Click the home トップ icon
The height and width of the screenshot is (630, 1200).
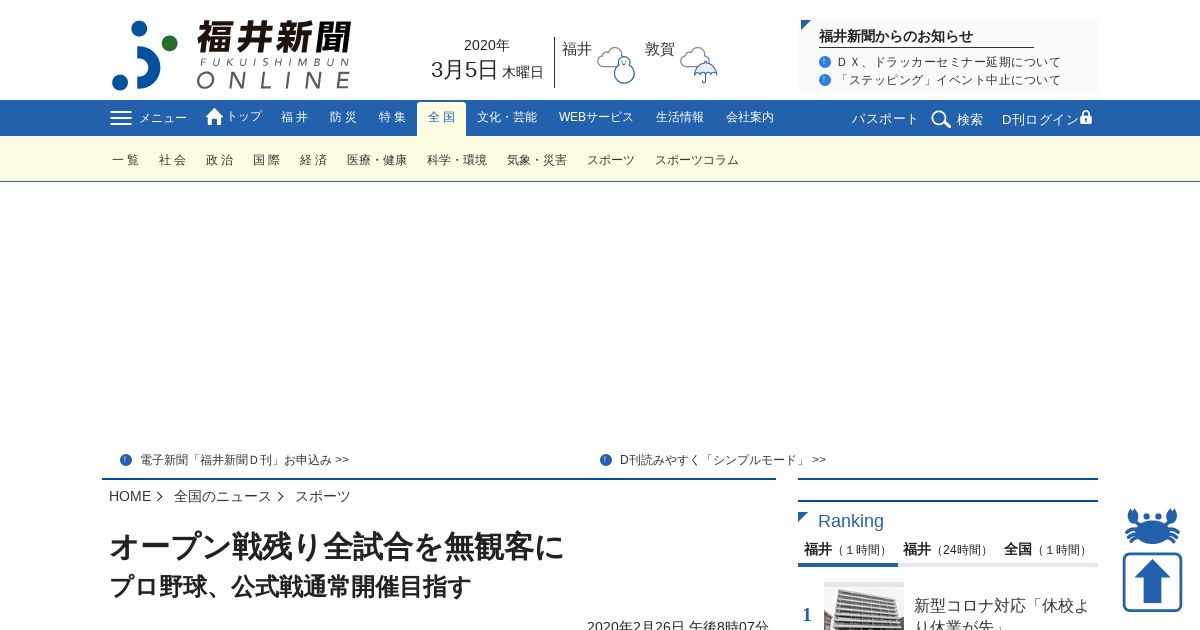click(x=214, y=117)
